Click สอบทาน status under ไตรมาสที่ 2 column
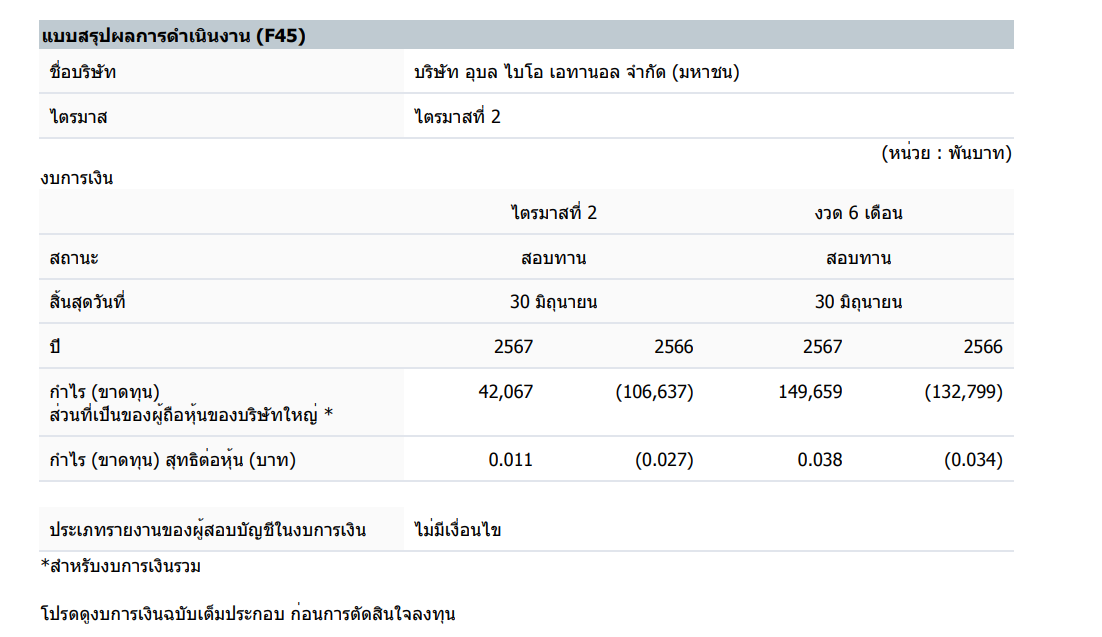Screen dimensions: 1102x637 (x=554, y=258)
